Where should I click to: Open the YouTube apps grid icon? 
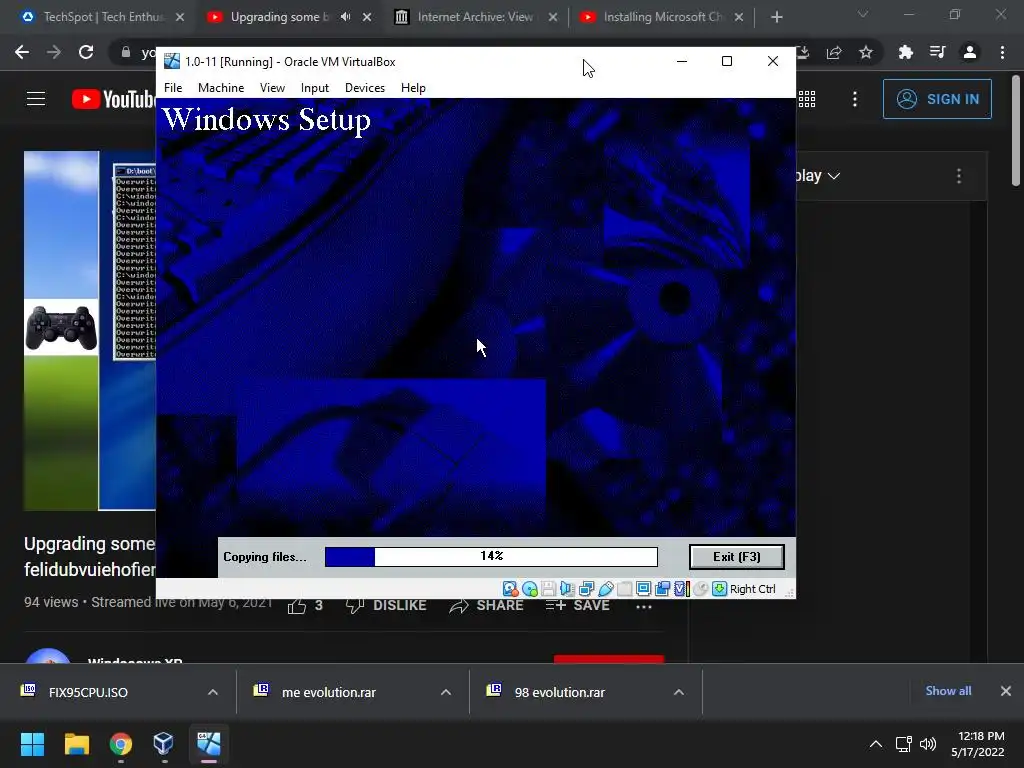[807, 99]
